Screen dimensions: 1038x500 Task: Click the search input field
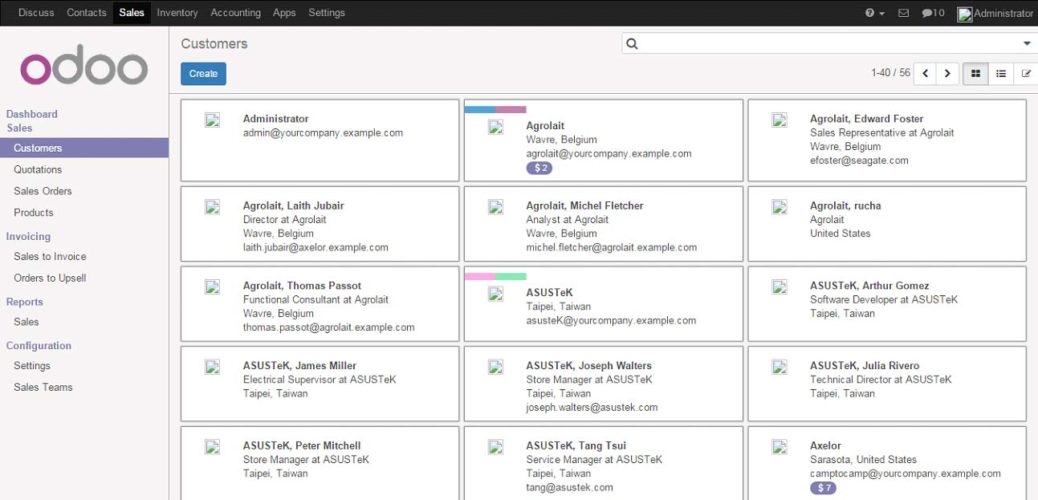(829, 44)
